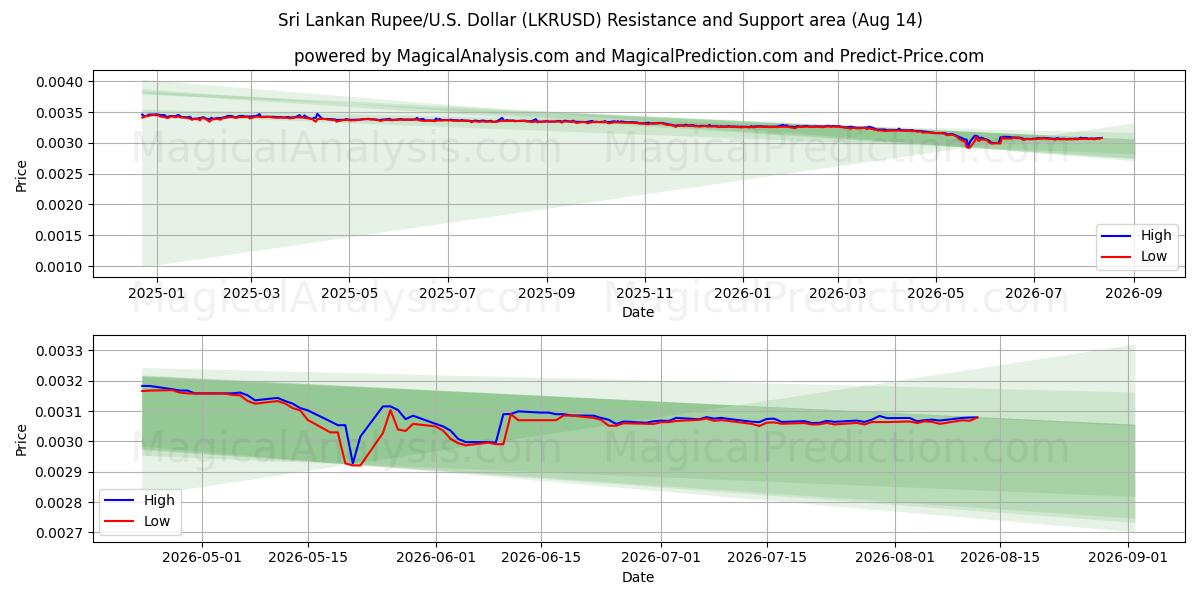Screen dimensions: 1200x600
Task: Click the 'Price' label of the top chart
Action: 22,175
